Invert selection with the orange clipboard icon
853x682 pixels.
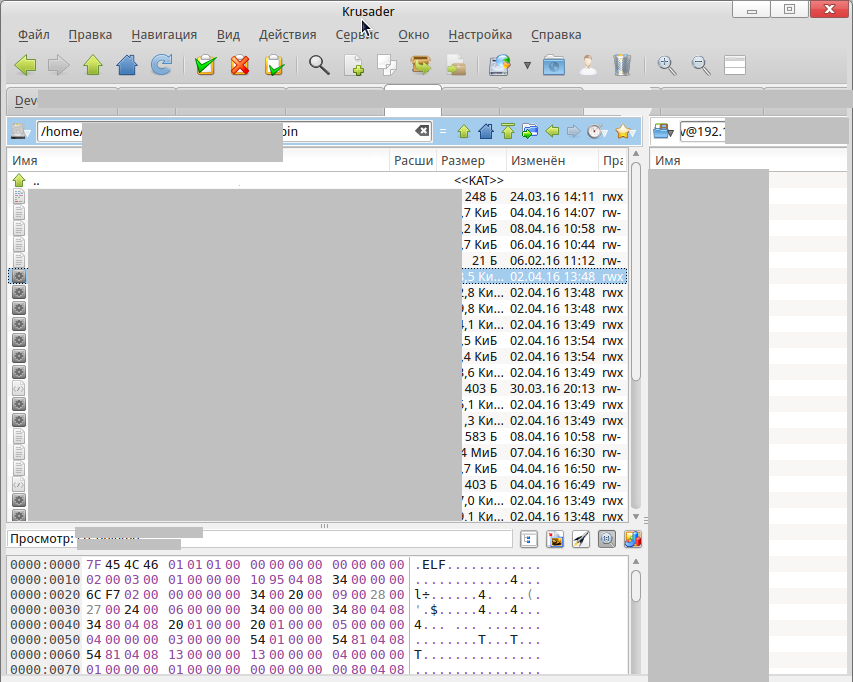point(274,65)
